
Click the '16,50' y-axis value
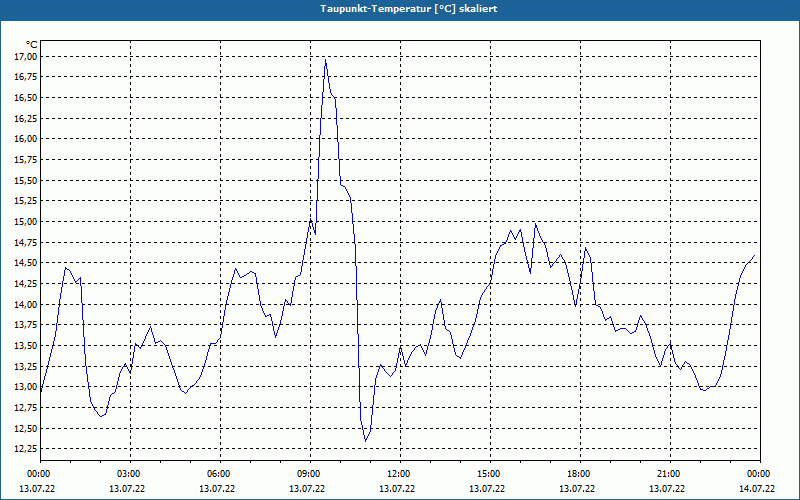point(26,97)
